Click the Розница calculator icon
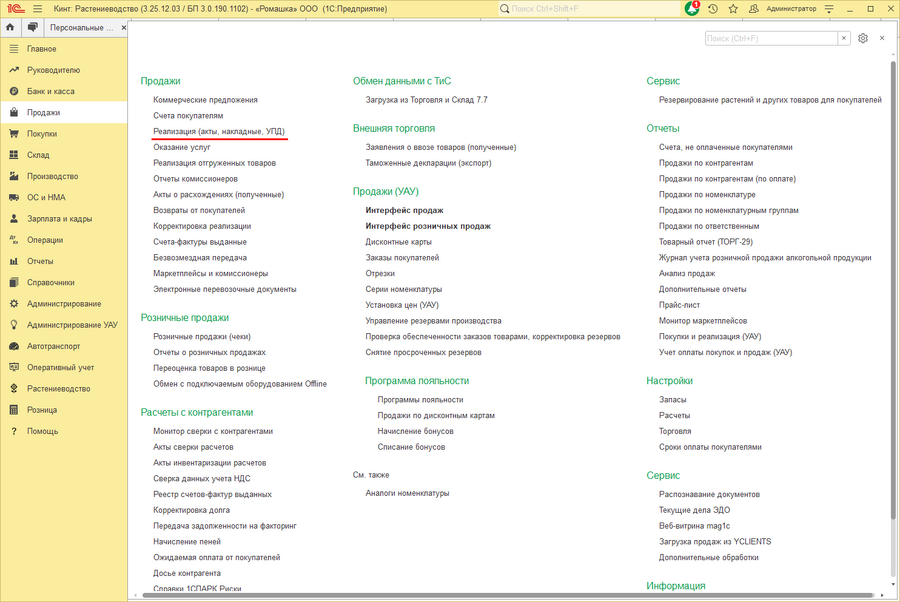Image resolution: width=900 pixels, height=602 pixels. pos(14,410)
